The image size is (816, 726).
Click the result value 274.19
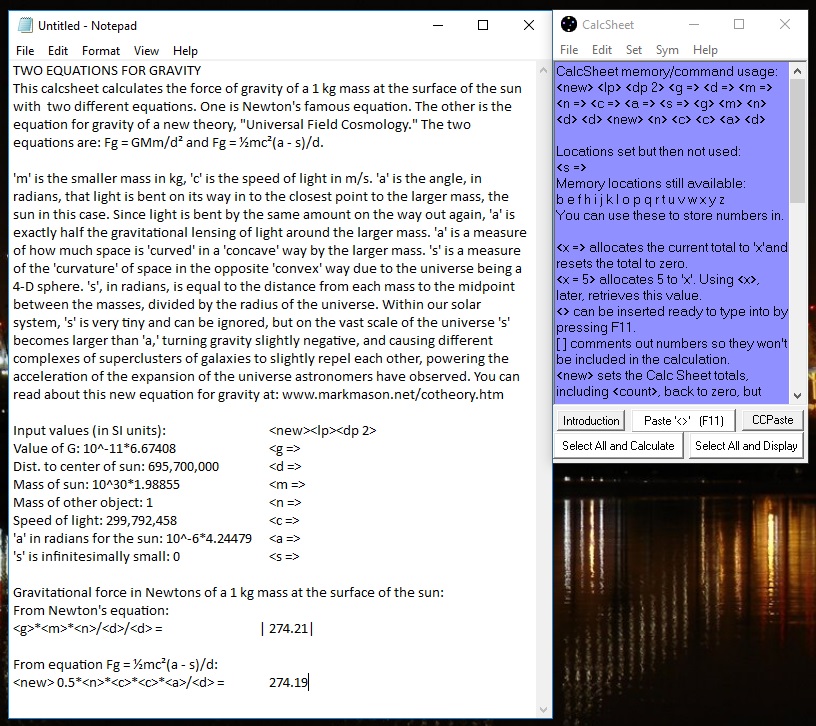[x=288, y=683]
